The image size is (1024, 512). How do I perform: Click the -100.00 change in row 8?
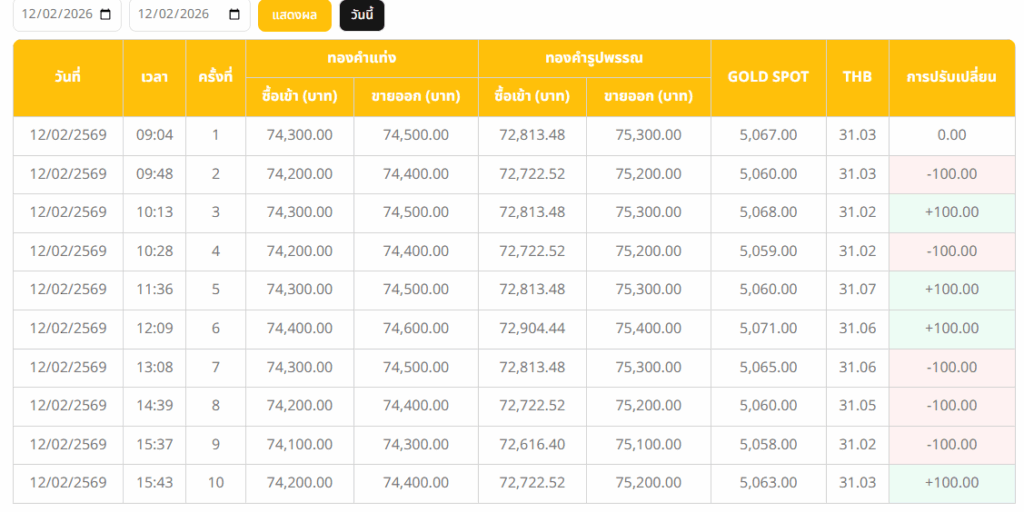[952, 406]
